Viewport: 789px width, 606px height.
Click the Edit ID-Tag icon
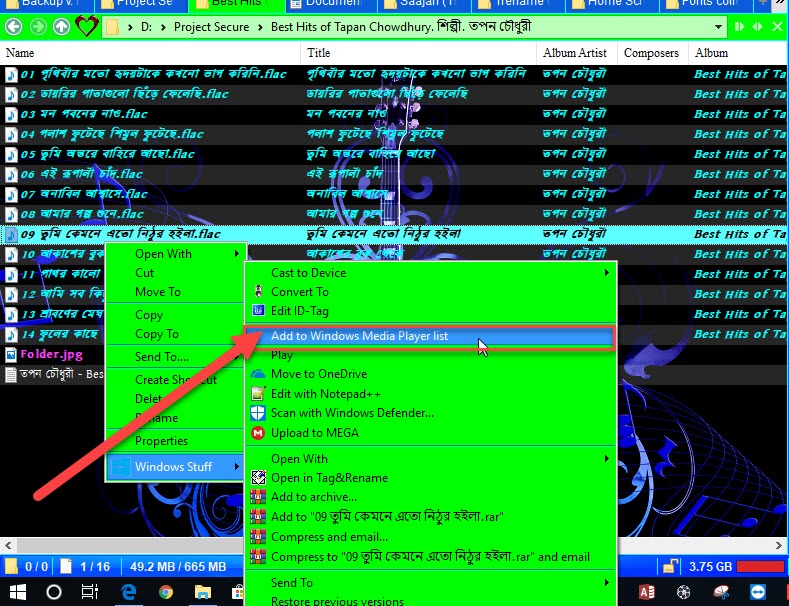[x=258, y=311]
